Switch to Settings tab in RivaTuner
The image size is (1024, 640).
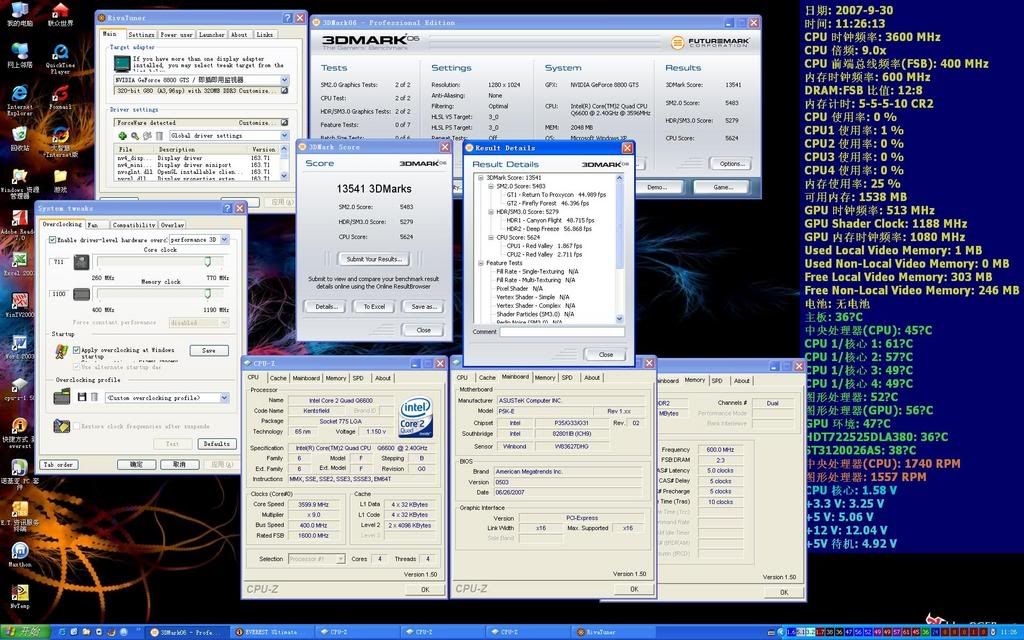pos(141,35)
